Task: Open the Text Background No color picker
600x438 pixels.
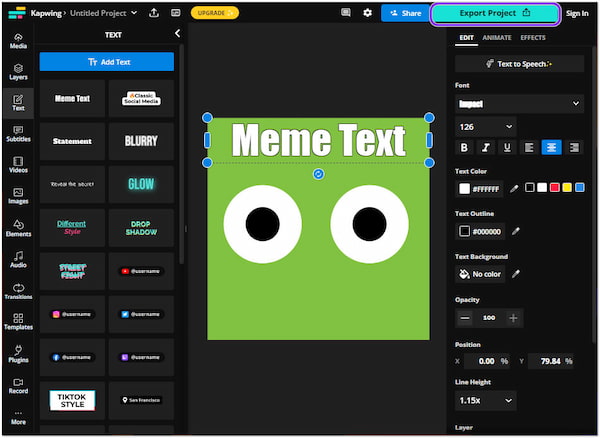Action: click(480, 274)
